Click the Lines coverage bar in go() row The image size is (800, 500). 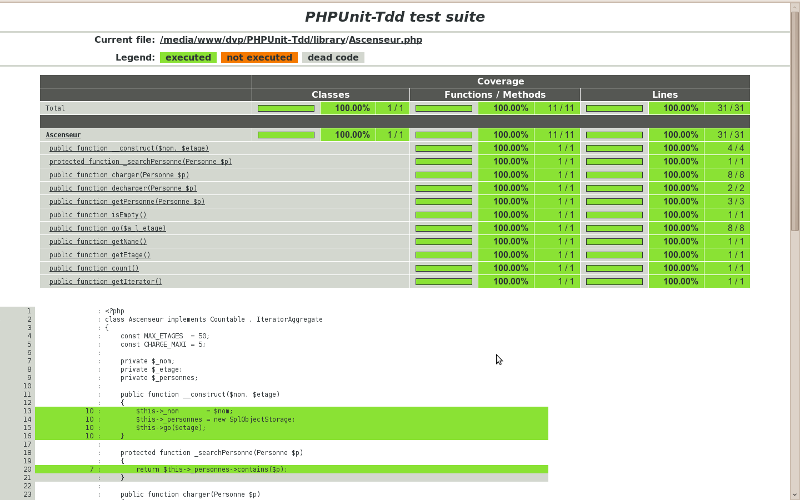coord(614,228)
